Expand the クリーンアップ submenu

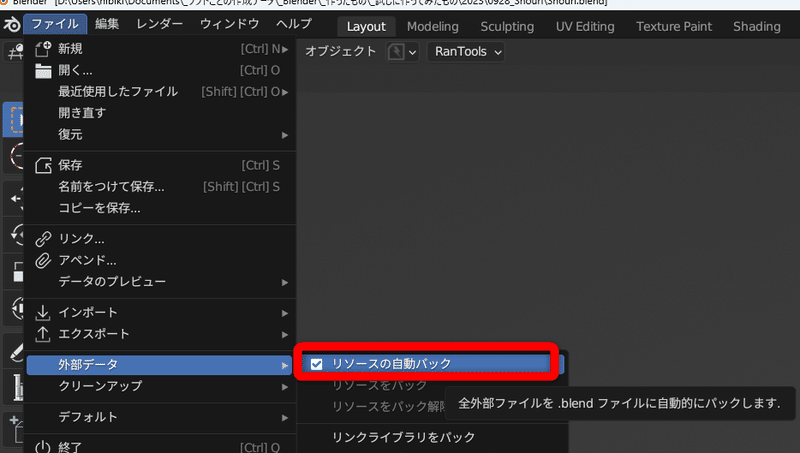(x=159, y=386)
